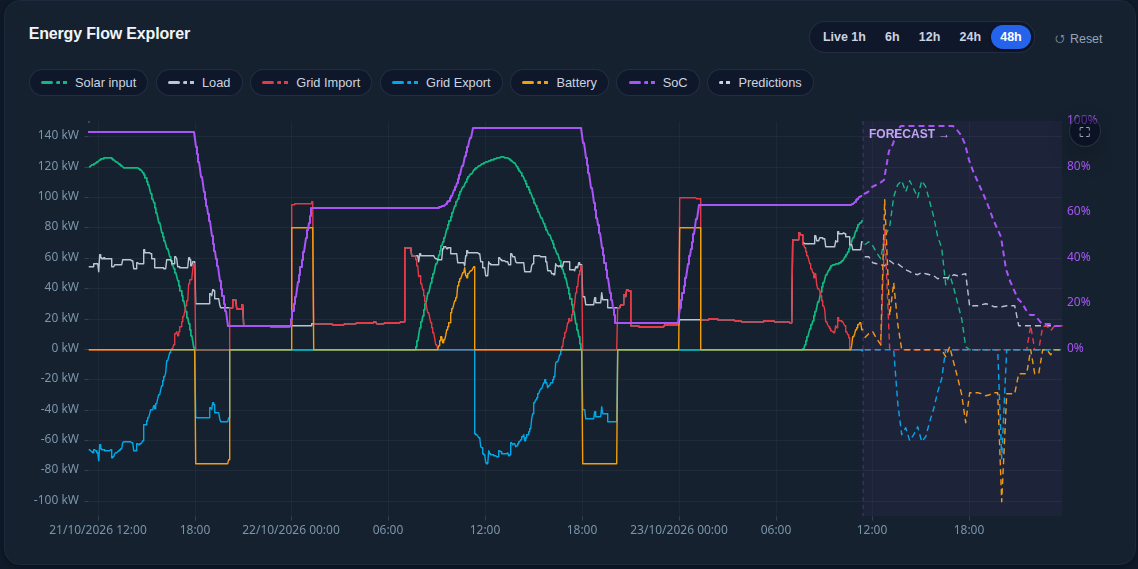Click the 80 kW axis label
Viewport: 1138px width, 569px height.
(x=63, y=227)
